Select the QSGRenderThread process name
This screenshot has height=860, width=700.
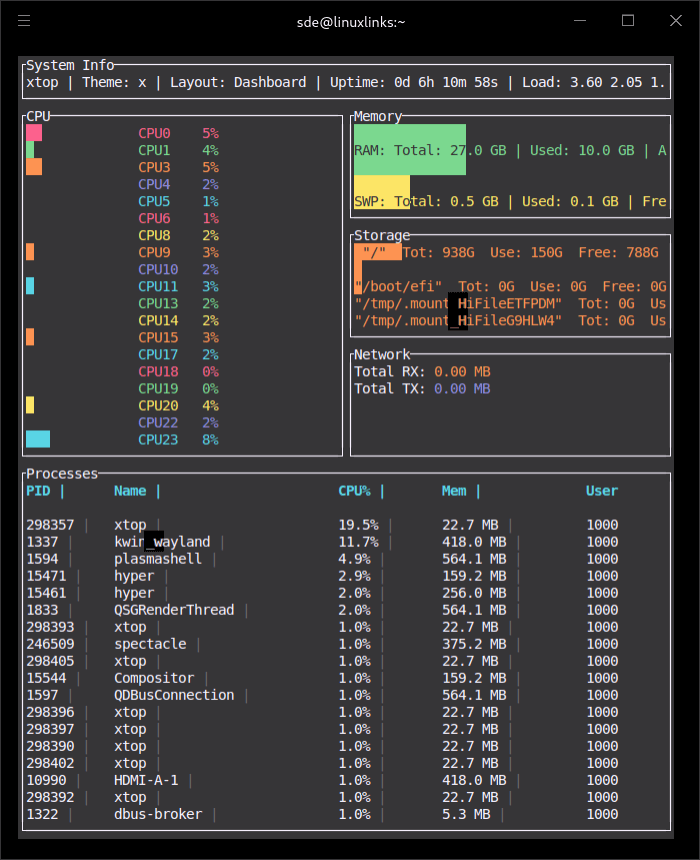(x=174, y=610)
